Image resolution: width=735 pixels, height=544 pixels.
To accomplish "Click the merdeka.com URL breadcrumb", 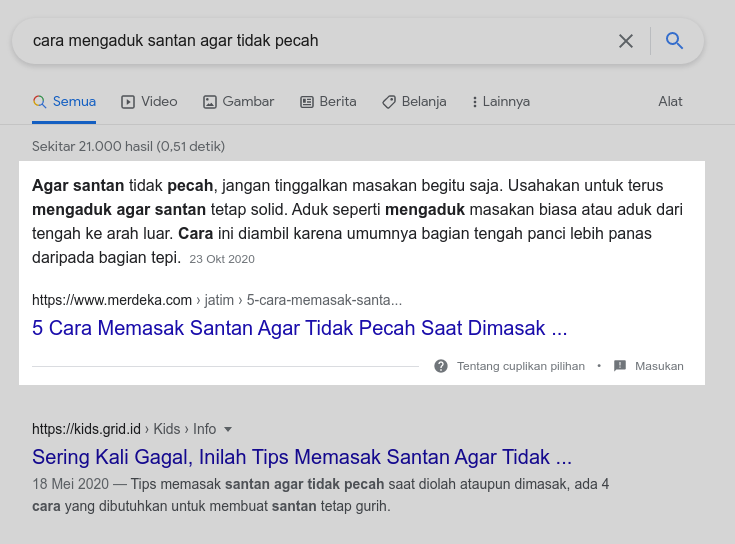I will (217, 300).
